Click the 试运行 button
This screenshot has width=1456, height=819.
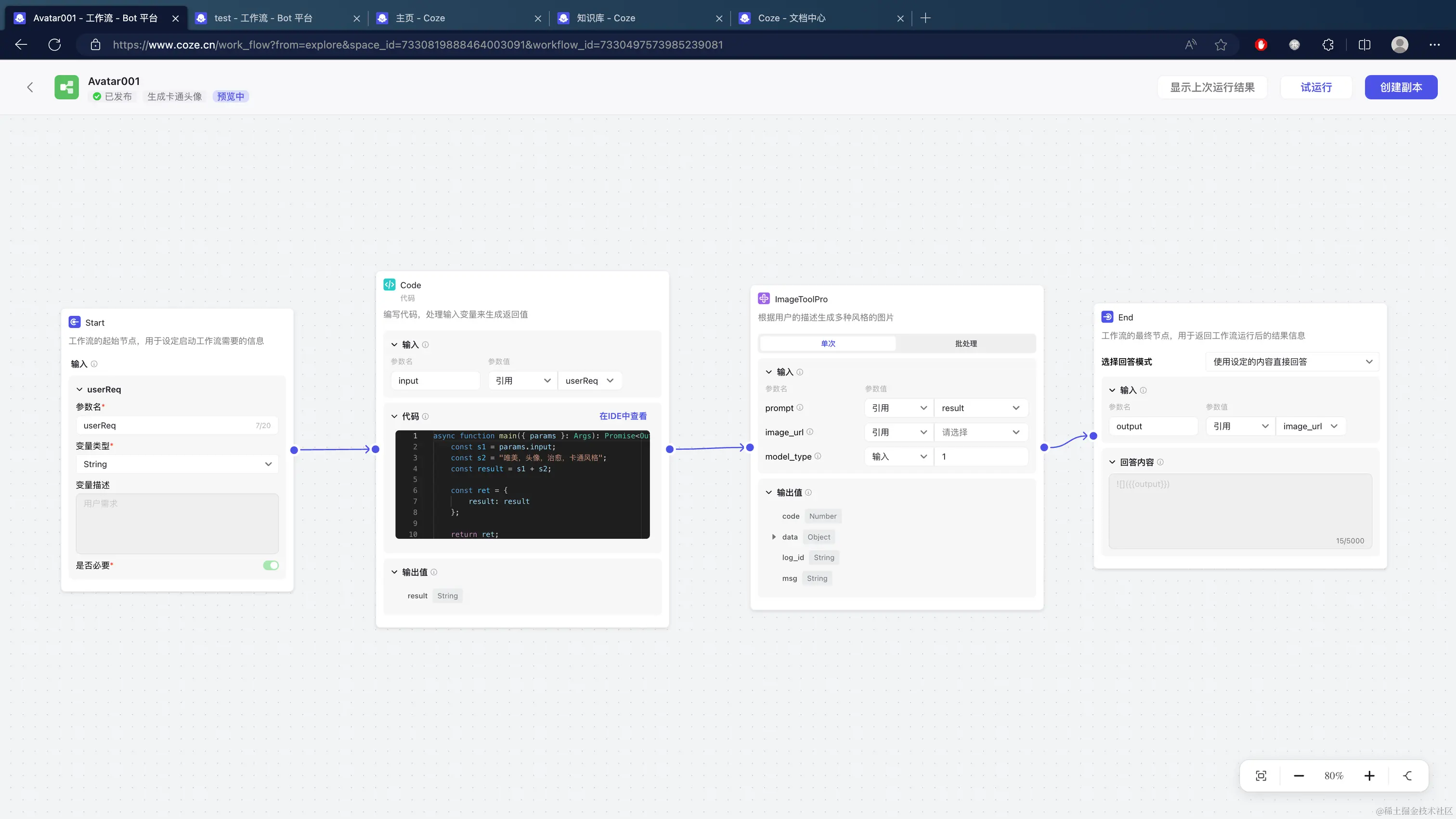click(1316, 87)
